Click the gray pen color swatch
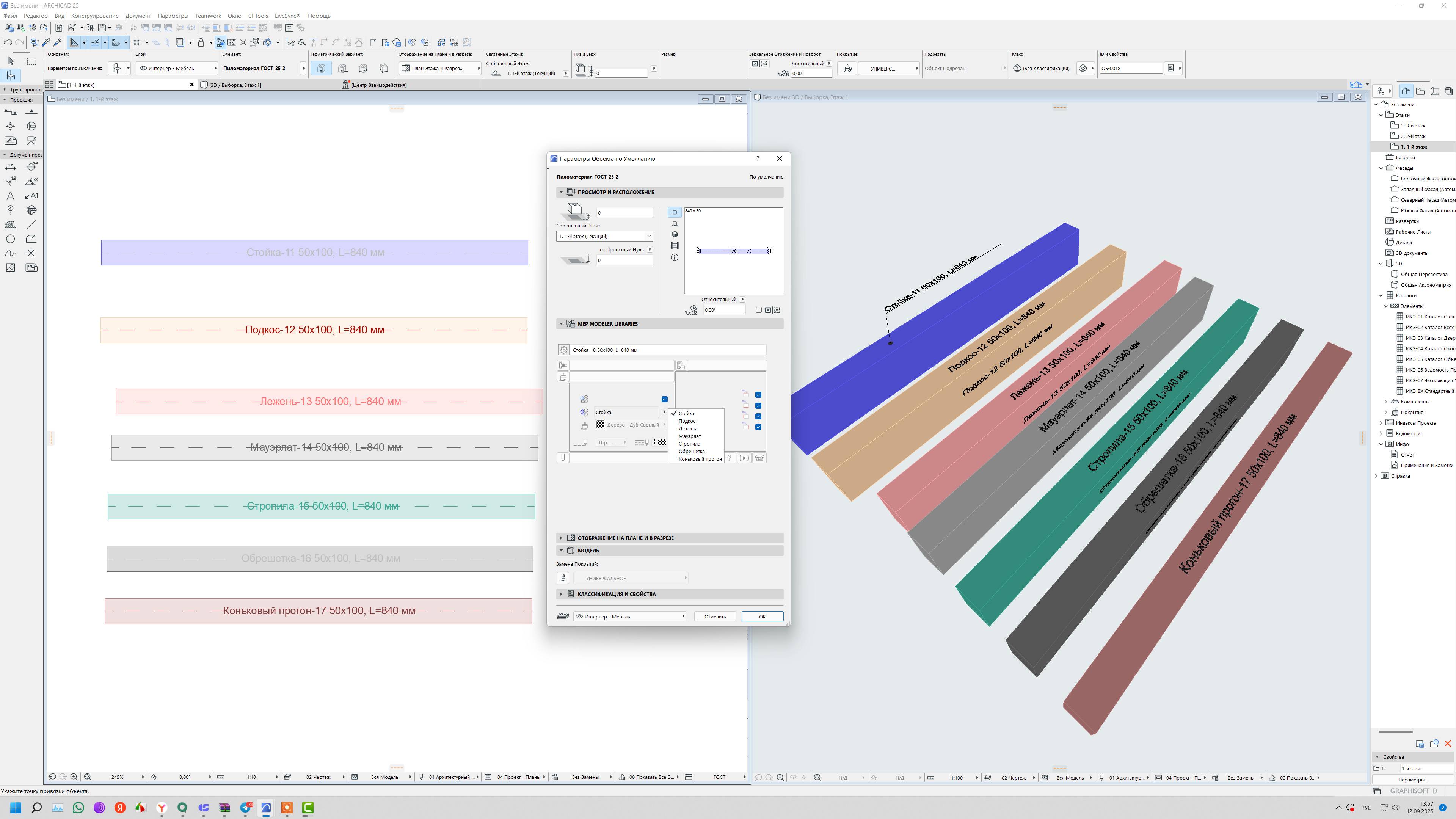1456x819 pixels. pos(662,442)
